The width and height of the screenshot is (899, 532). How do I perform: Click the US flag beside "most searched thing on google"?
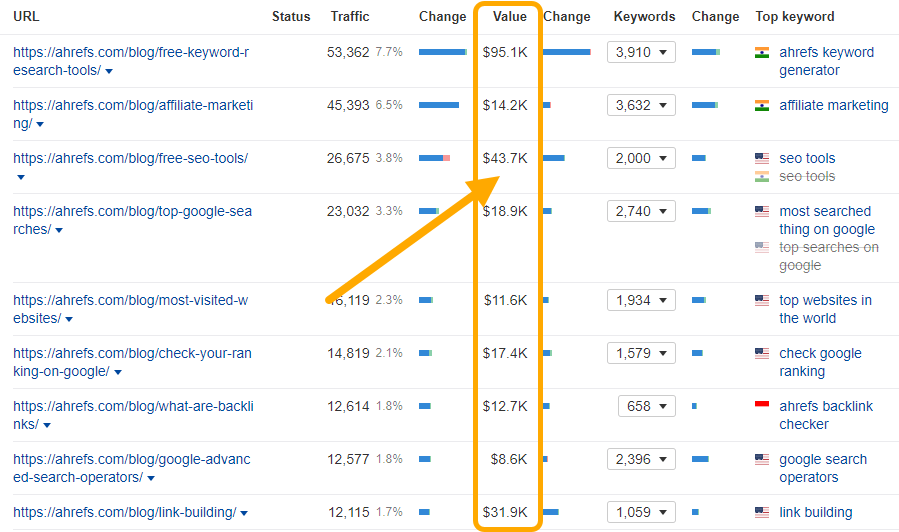click(x=762, y=211)
